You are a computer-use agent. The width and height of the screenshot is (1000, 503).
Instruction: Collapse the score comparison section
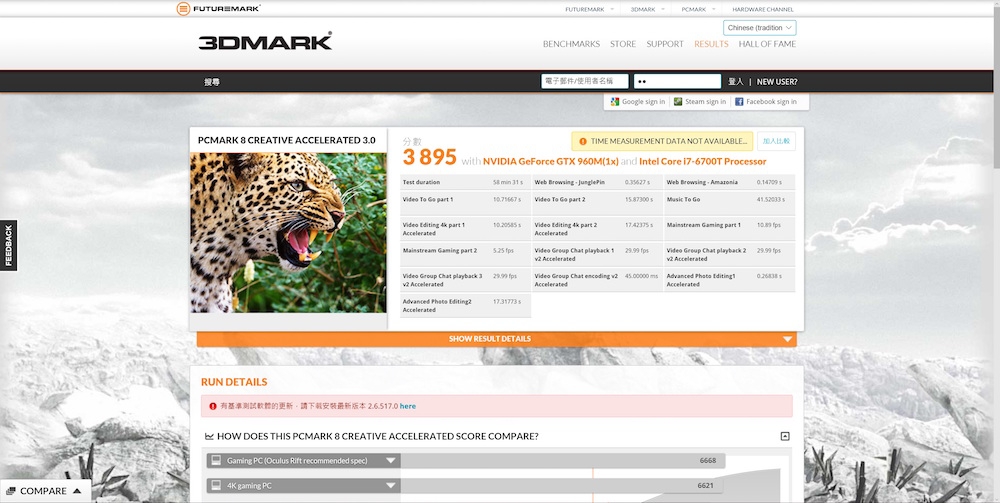tap(785, 436)
